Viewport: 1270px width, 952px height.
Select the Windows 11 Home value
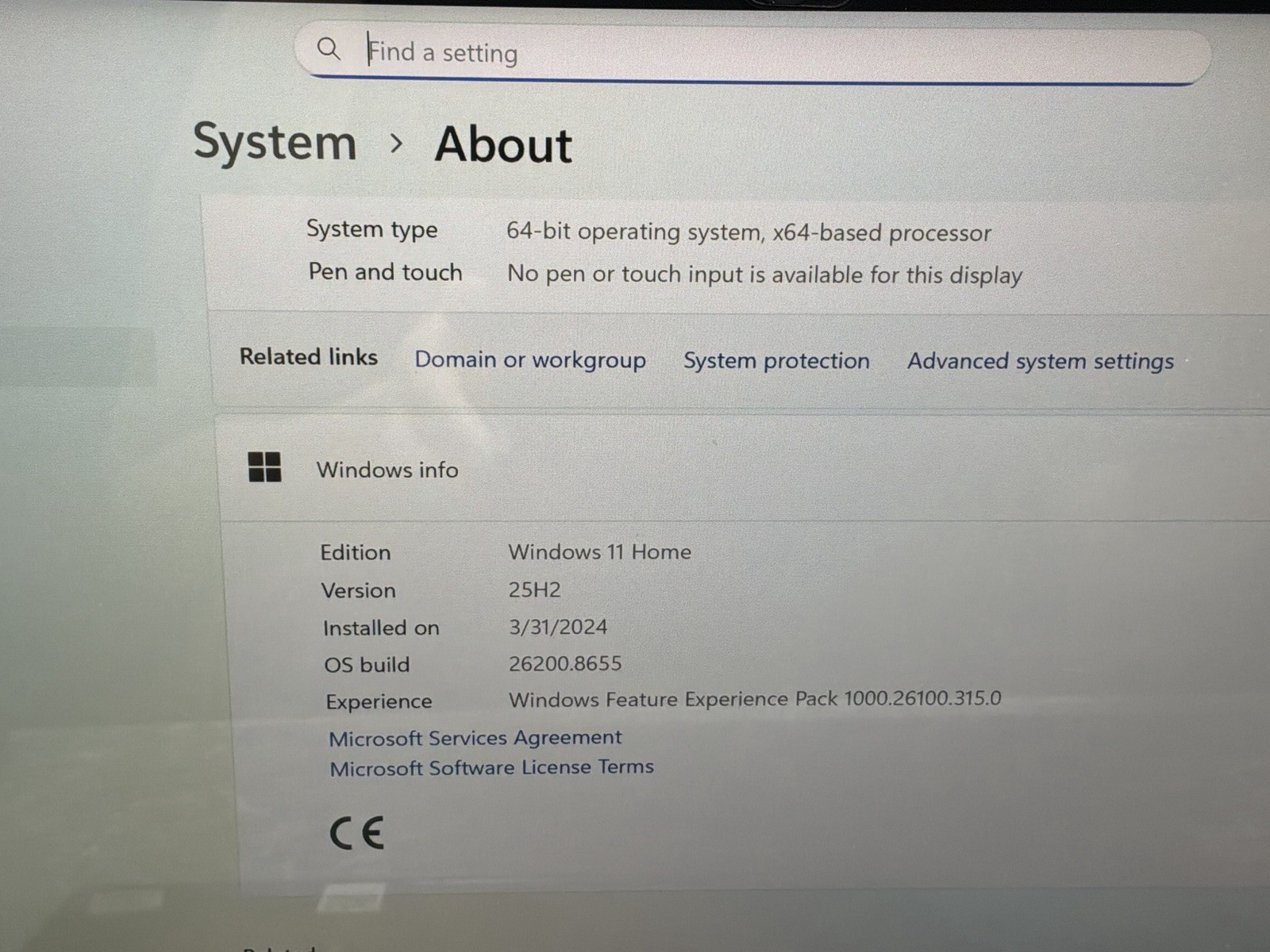[x=600, y=551]
